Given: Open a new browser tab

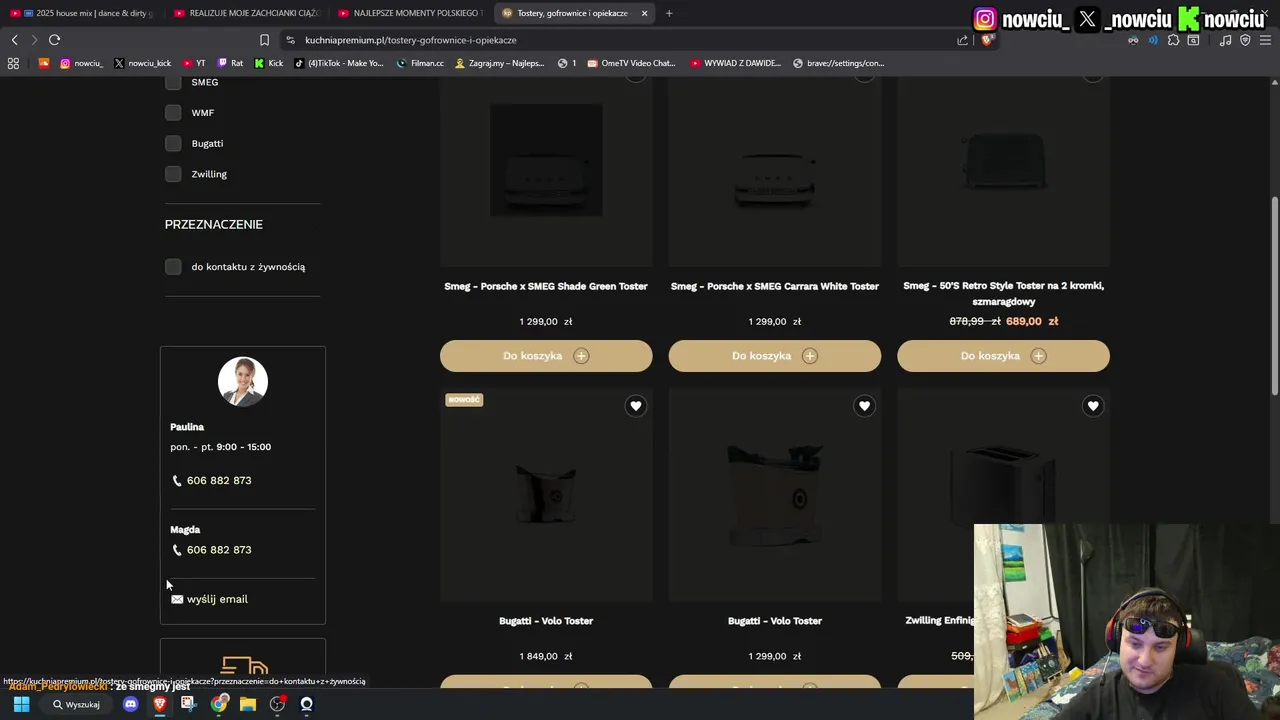Looking at the screenshot, I should (669, 13).
